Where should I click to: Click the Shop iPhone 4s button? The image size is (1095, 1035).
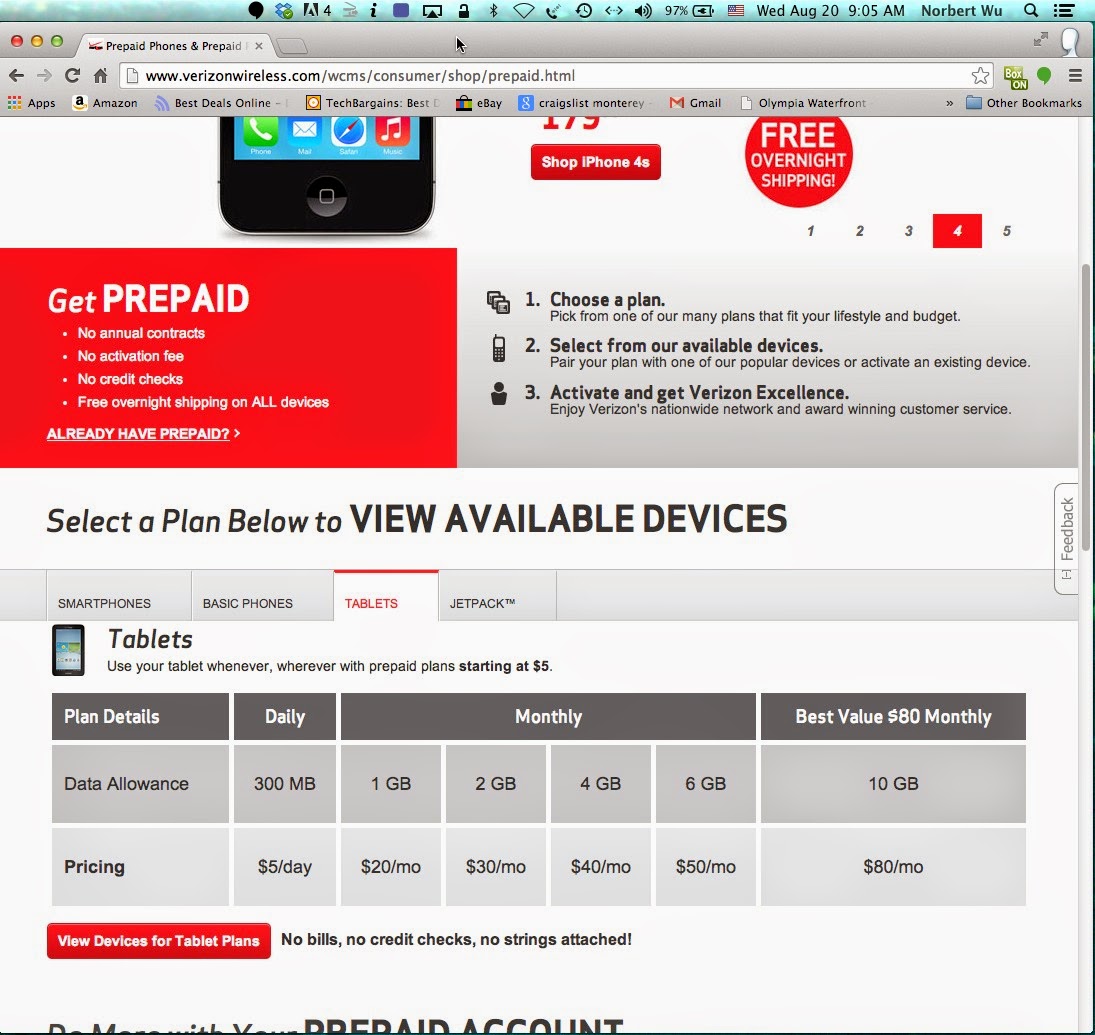(x=596, y=162)
